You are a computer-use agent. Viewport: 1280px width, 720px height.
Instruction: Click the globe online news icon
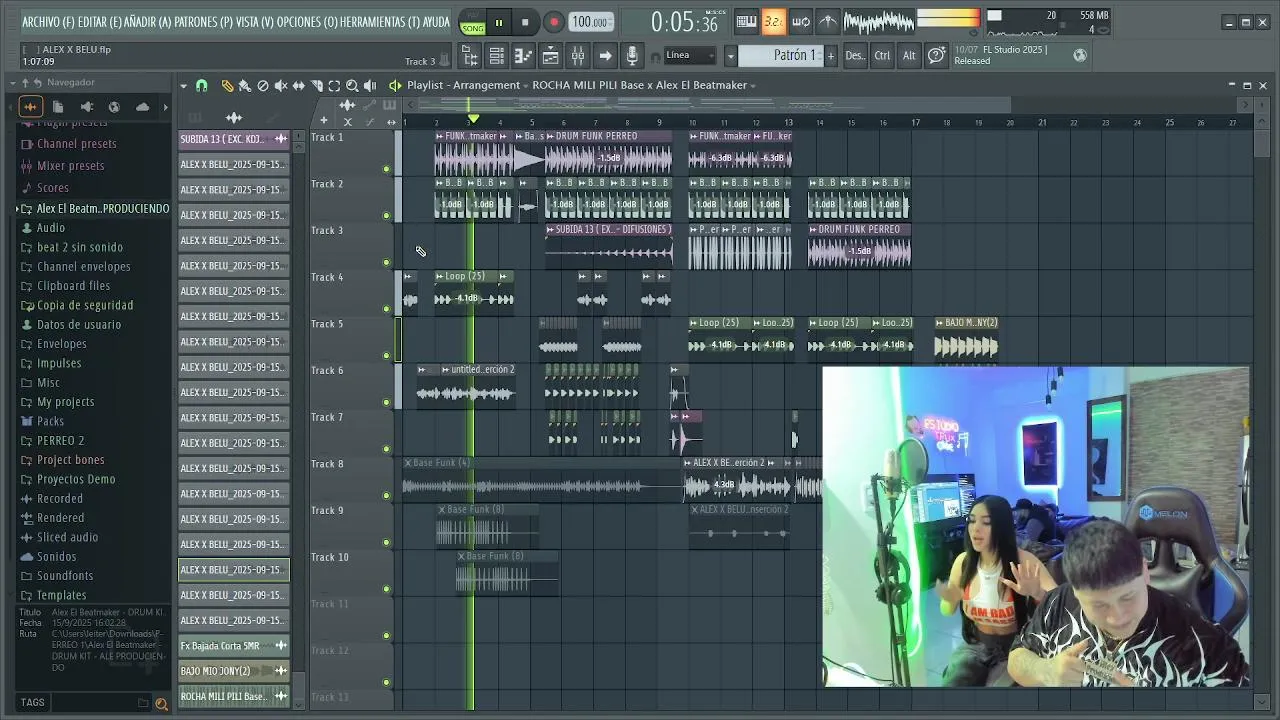click(1080, 55)
